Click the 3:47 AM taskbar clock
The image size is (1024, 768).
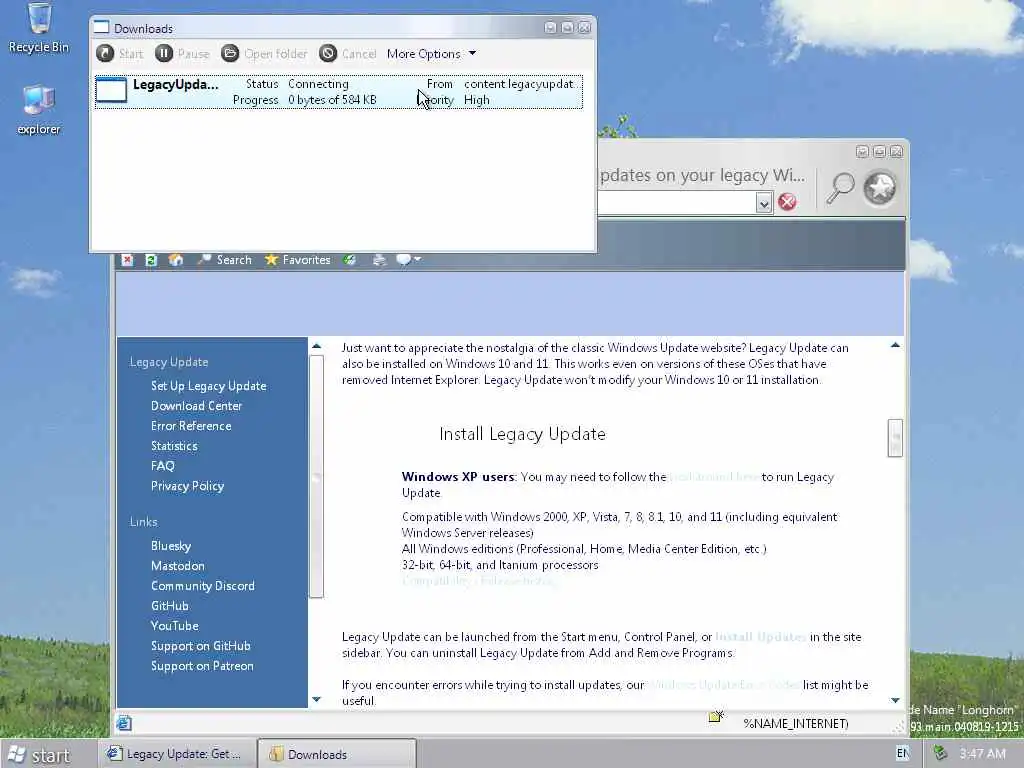982,754
